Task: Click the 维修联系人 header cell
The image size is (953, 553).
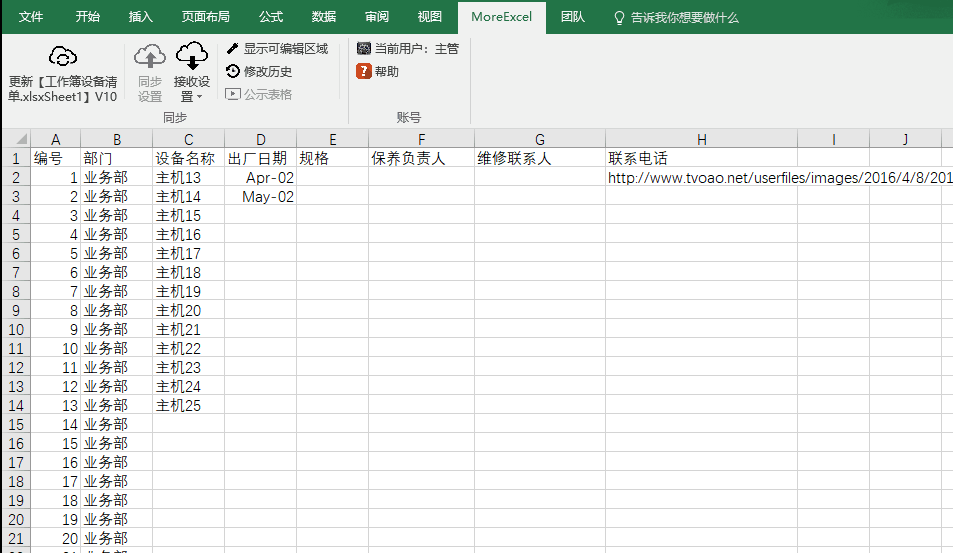Action: pos(540,158)
